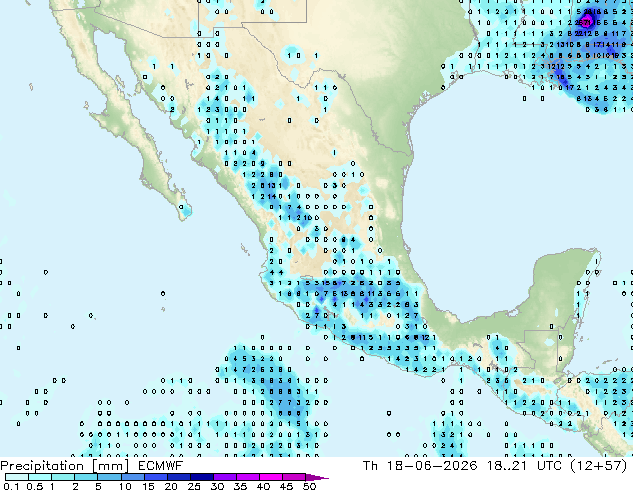634x490 pixels.
Task: Click the '45' legend scale value
Action: coord(286,486)
